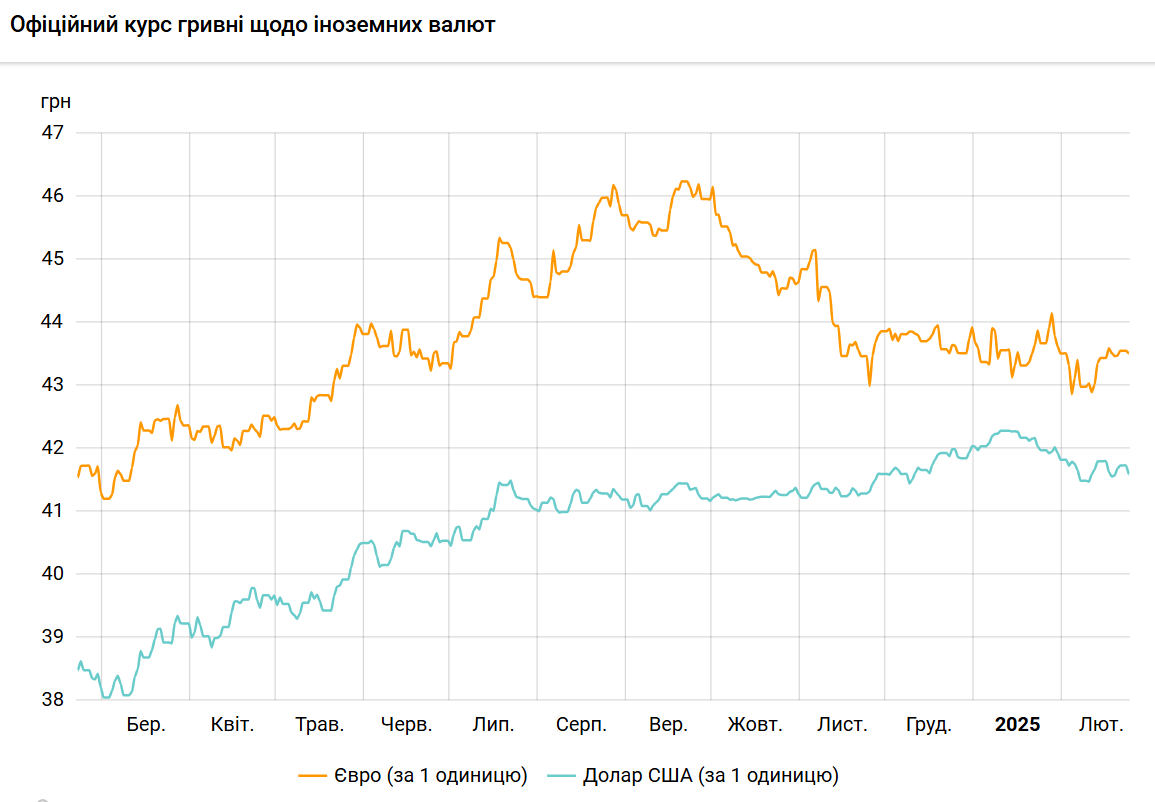Toggle the Долар США series legend label
Image resolution: width=1155 pixels, height=802 pixels.
click(x=711, y=775)
